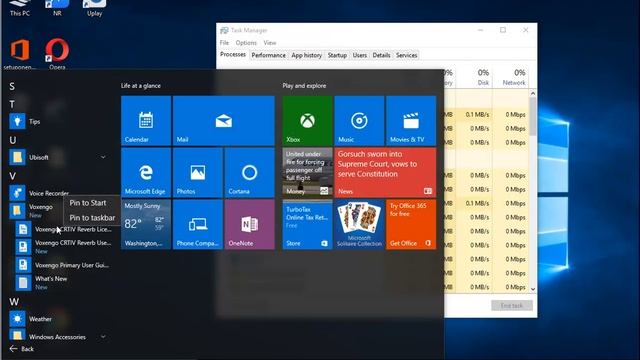Open the Weather tile showing Washington
Screen dimensions: 640x360
coord(146,224)
